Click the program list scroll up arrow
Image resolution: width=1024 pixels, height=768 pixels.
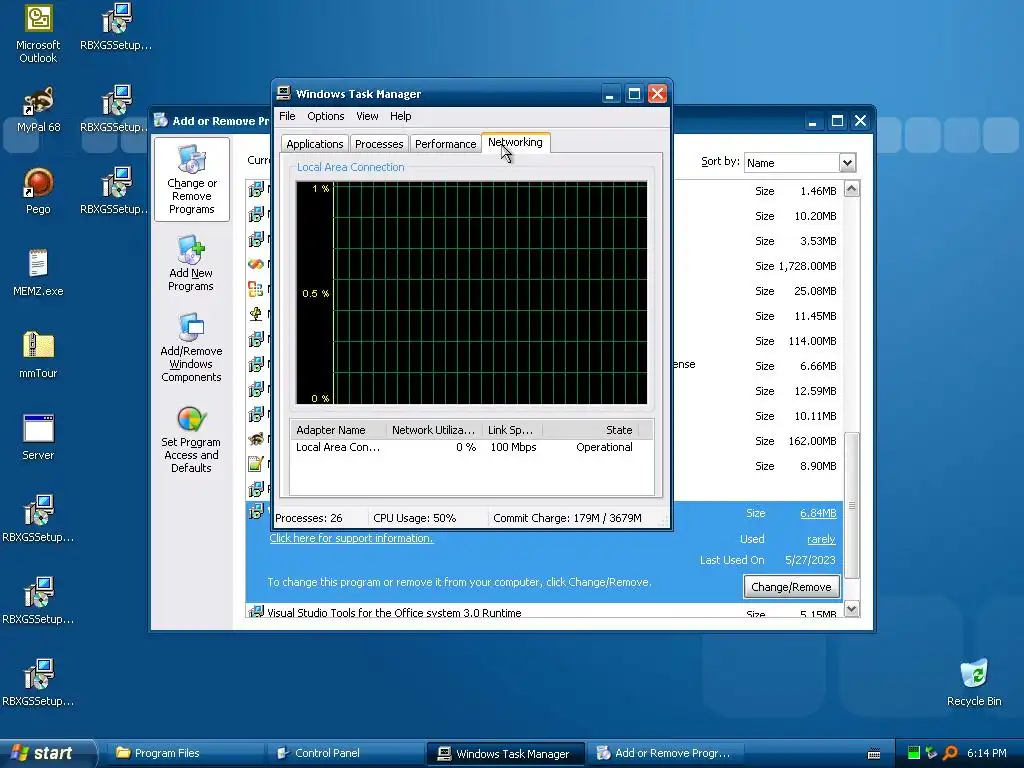852,189
